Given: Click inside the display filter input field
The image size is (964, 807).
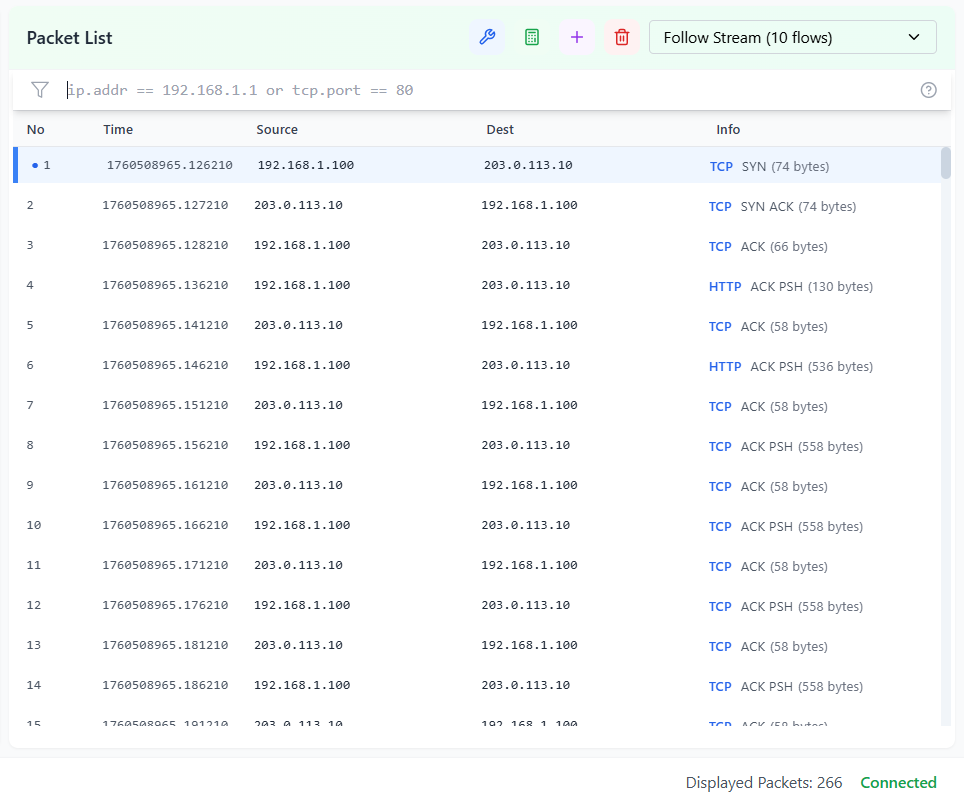Looking at the screenshot, I should tap(400, 89).
